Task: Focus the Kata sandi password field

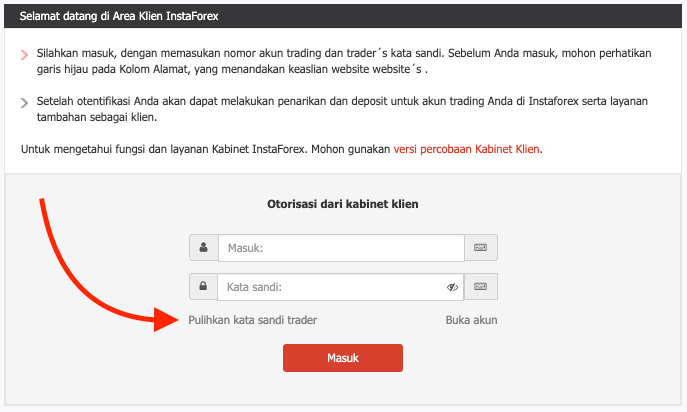Action: pyautogui.click(x=330, y=287)
